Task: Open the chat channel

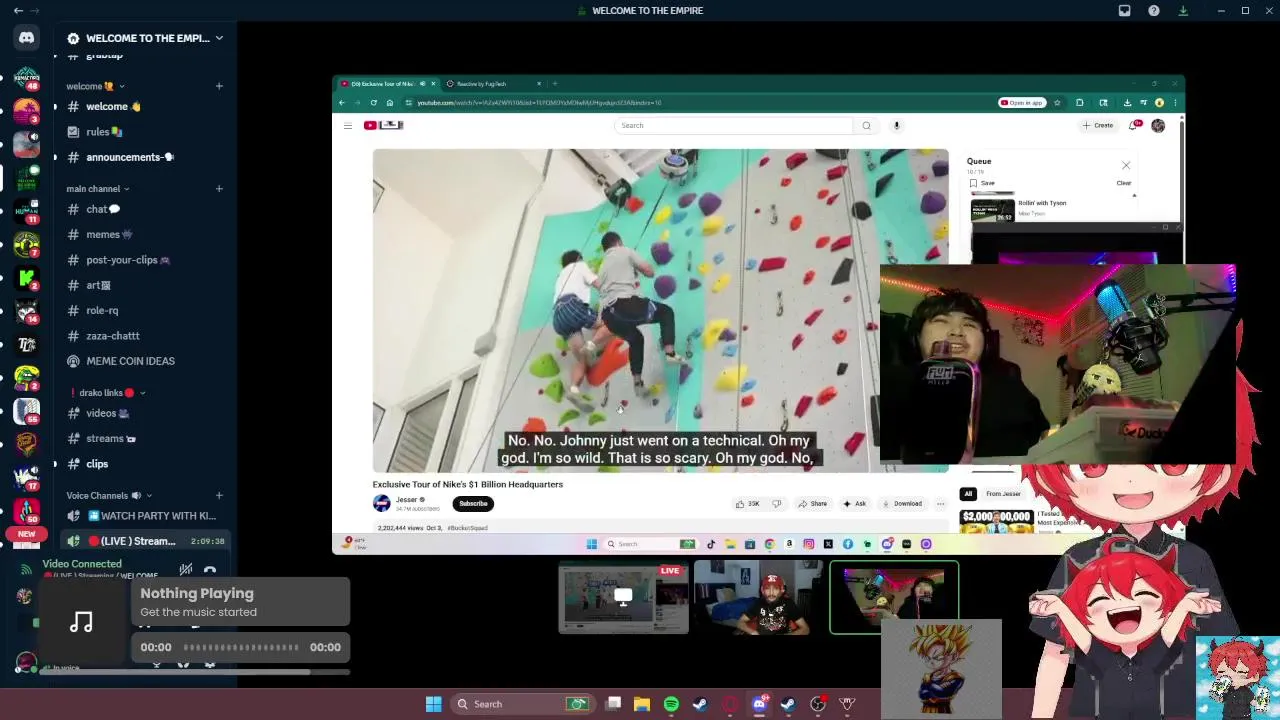Action: click(x=145, y=209)
